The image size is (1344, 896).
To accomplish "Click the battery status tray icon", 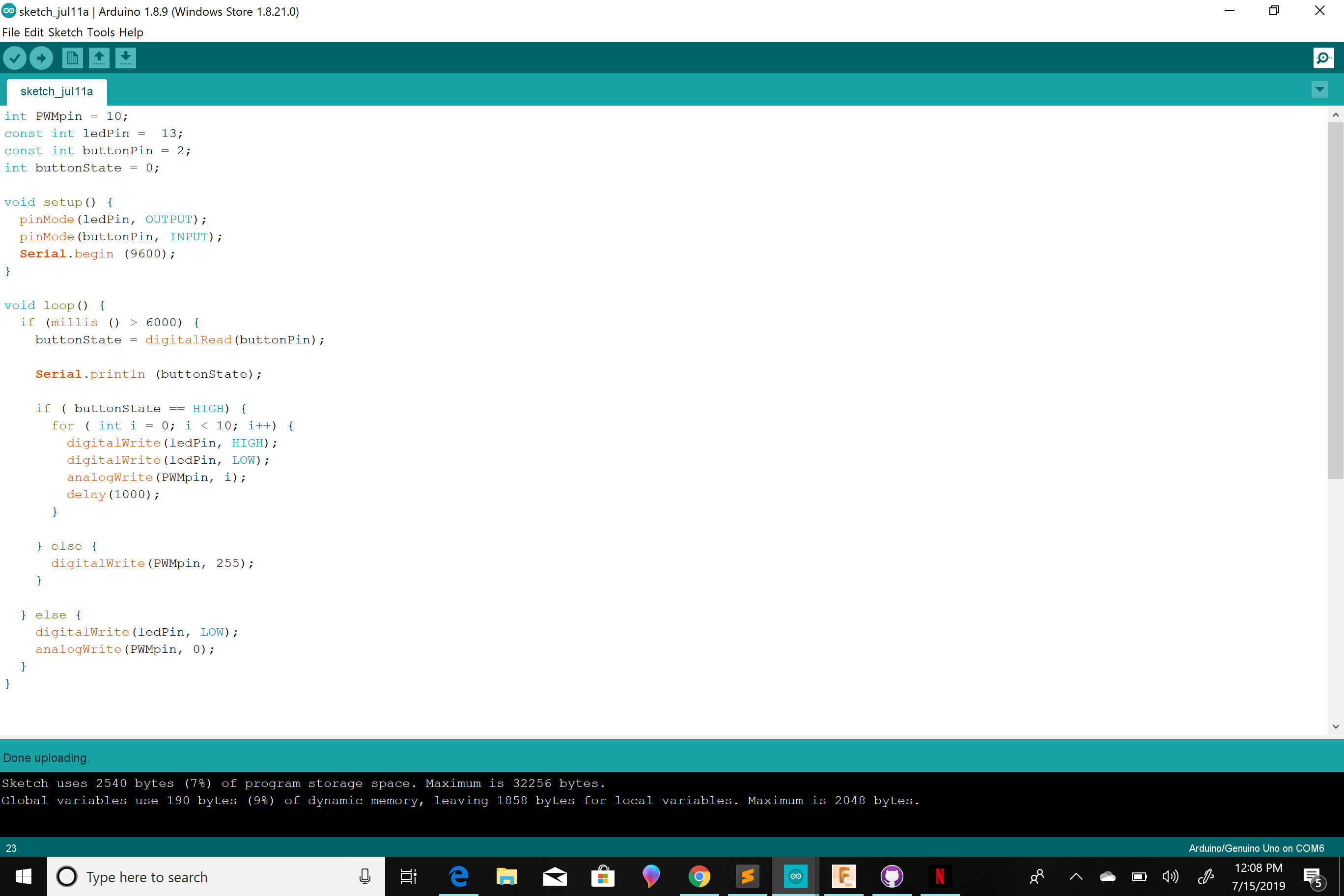I will tap(1139, 876).
